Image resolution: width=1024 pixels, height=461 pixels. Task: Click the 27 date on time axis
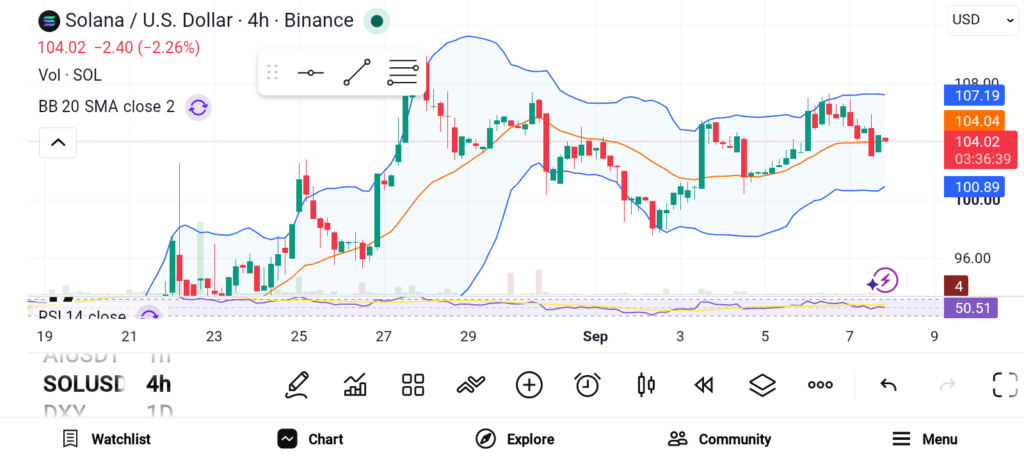click(383, 337)
